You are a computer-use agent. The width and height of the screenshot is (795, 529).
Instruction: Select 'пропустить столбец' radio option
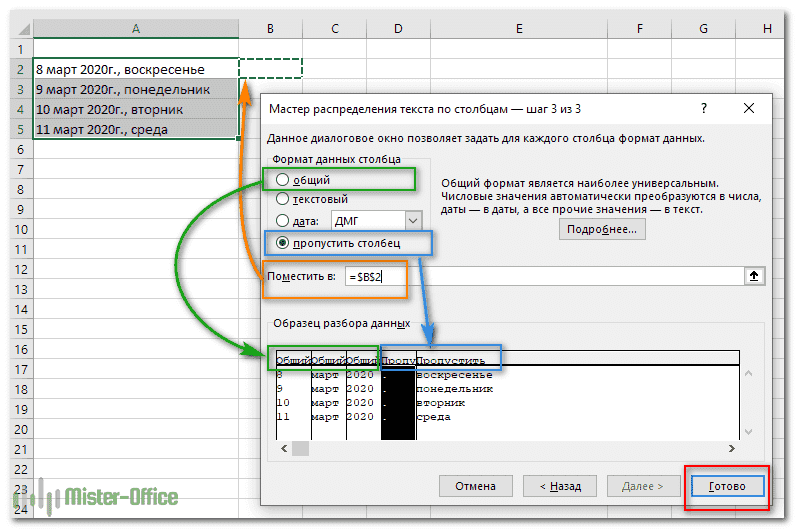[x=283, y=242]
